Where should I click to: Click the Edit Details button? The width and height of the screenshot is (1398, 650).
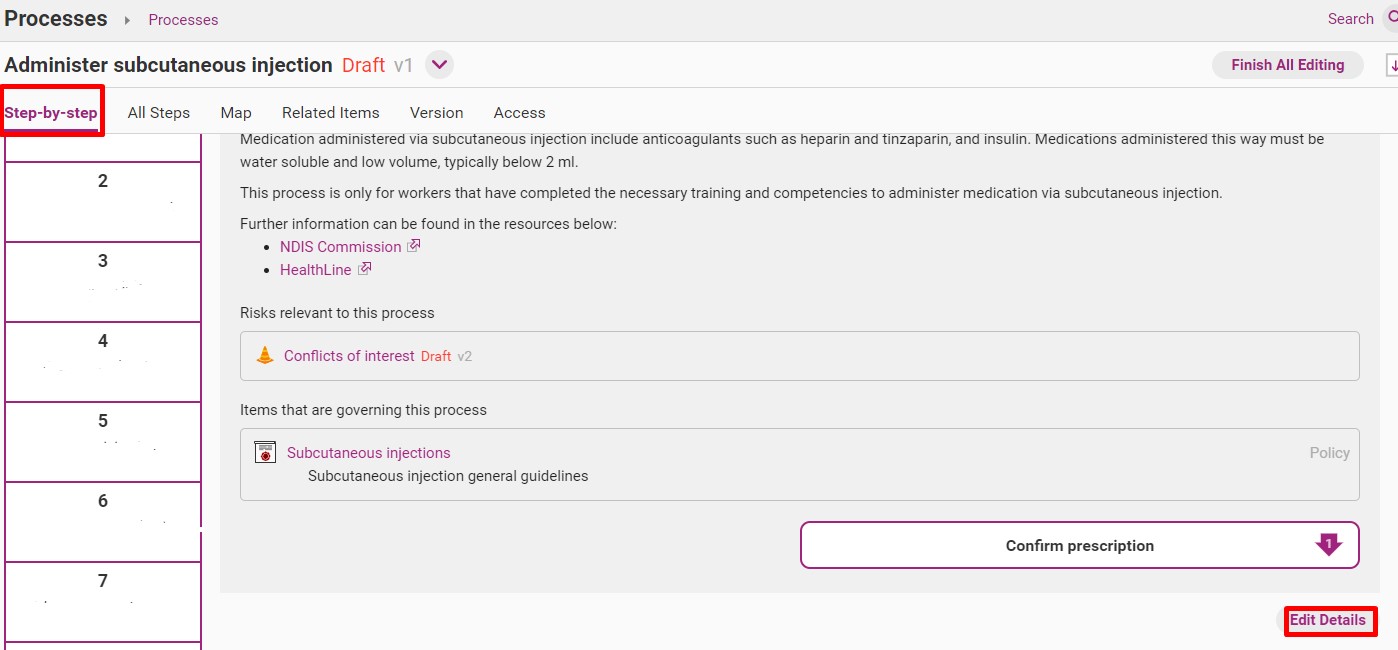tap(1327, 620)
